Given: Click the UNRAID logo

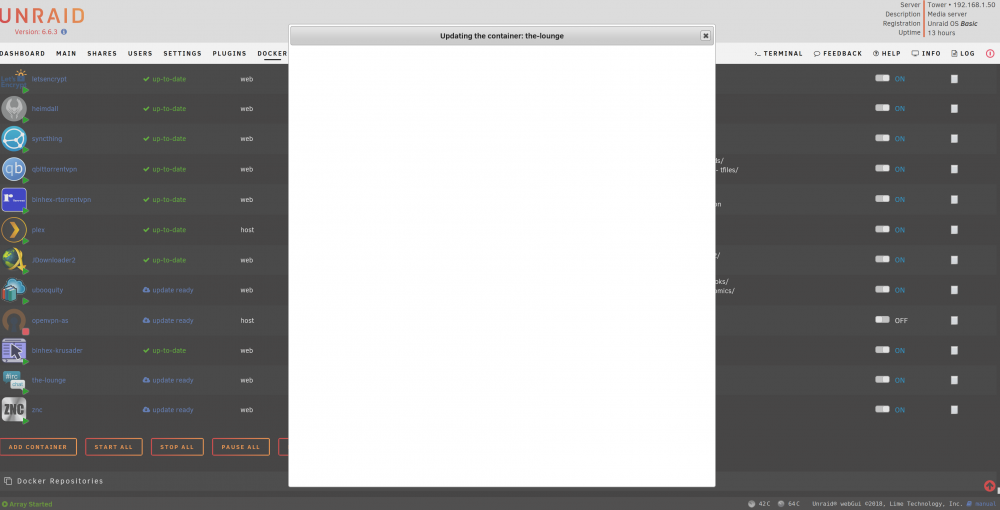Looking at the screenshot, I should click(x=42, y=15).
